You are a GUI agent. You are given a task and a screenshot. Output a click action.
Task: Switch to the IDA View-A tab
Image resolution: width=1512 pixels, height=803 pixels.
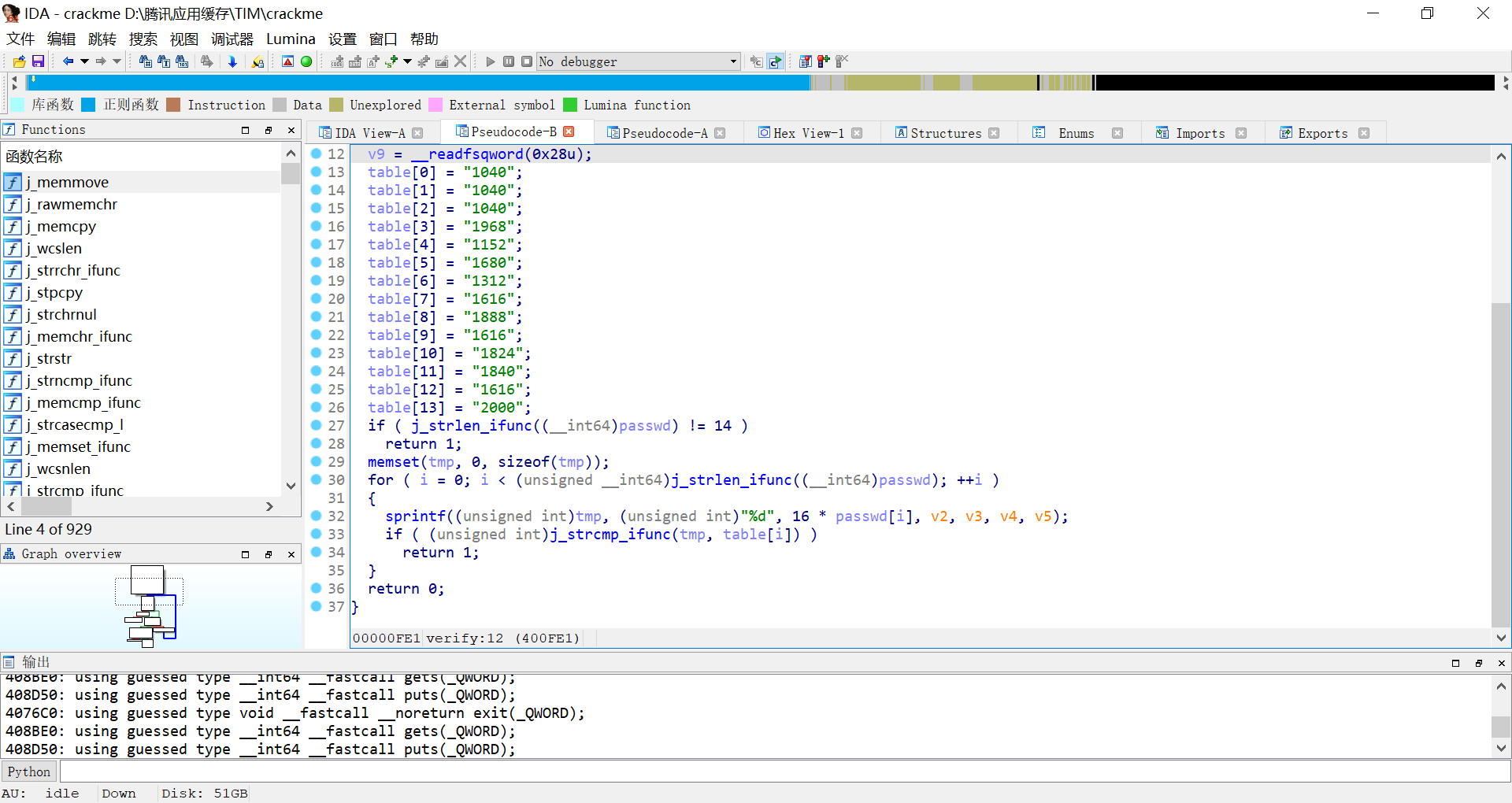pyautogui.click(x=370, y=133)
